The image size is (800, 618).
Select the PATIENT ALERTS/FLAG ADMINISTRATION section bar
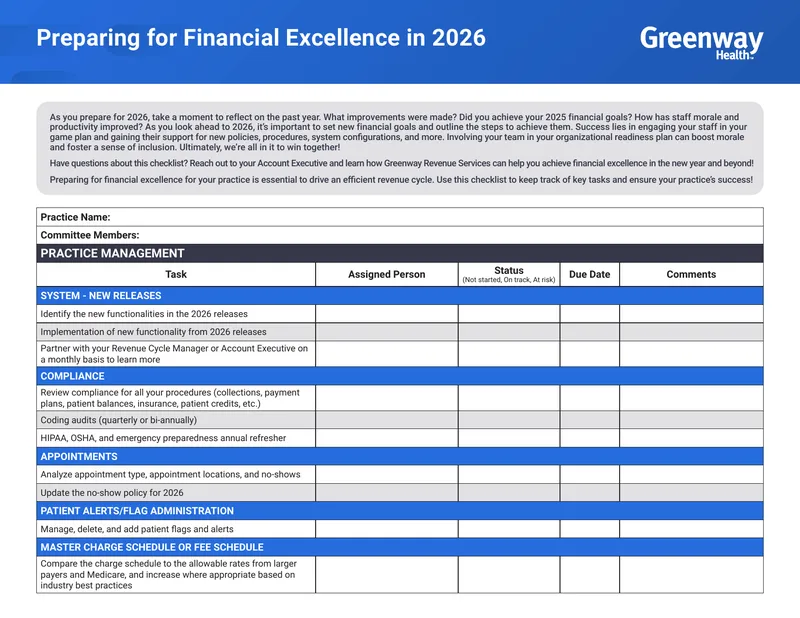(x=399, y=510)
